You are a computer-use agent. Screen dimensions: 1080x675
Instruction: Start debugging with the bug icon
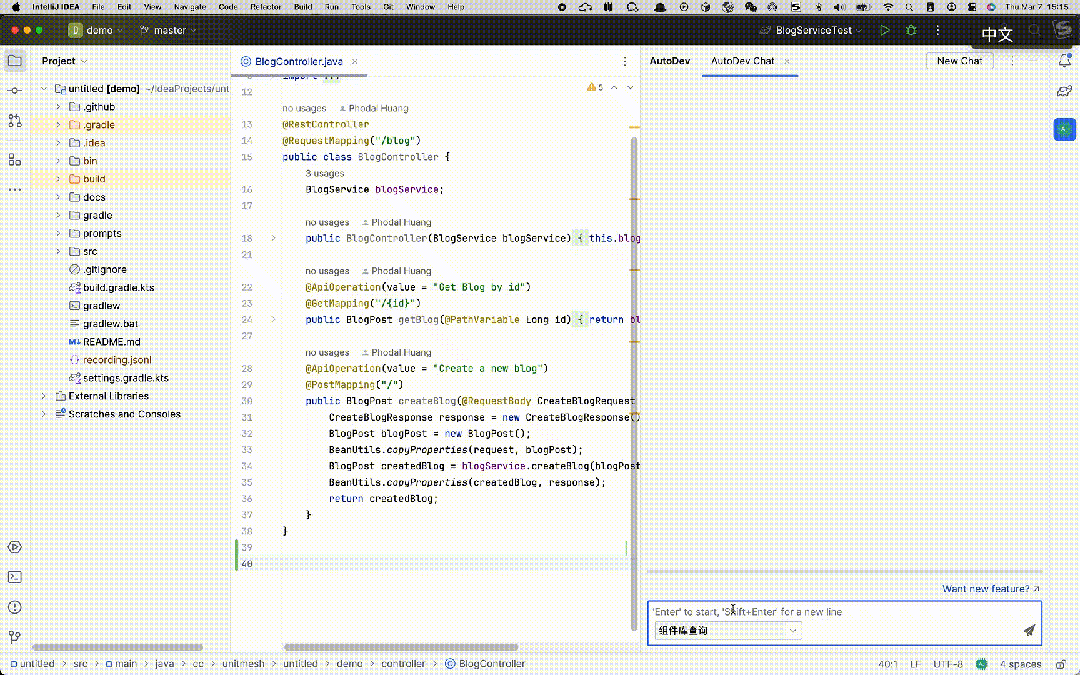click(x=911, y=30)
